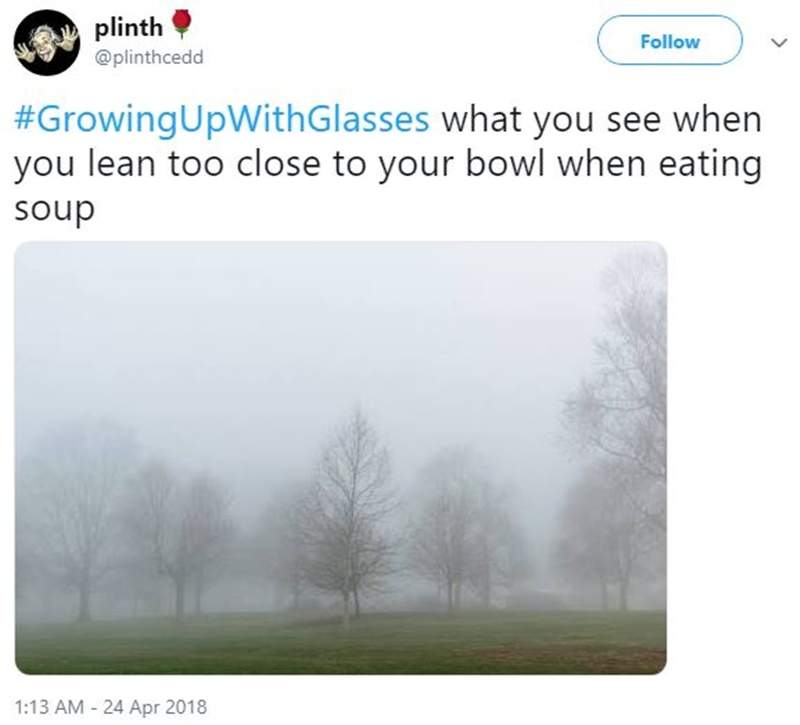
Task: Click the 24 Apr 2018 date
Action: (155, 707)
